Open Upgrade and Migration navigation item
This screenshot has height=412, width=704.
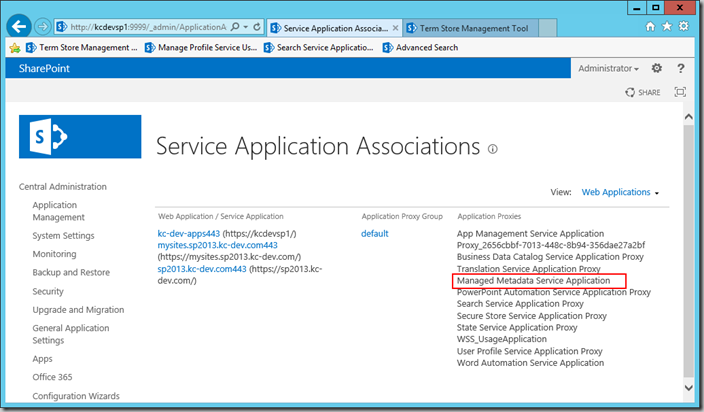coord(78,310)
